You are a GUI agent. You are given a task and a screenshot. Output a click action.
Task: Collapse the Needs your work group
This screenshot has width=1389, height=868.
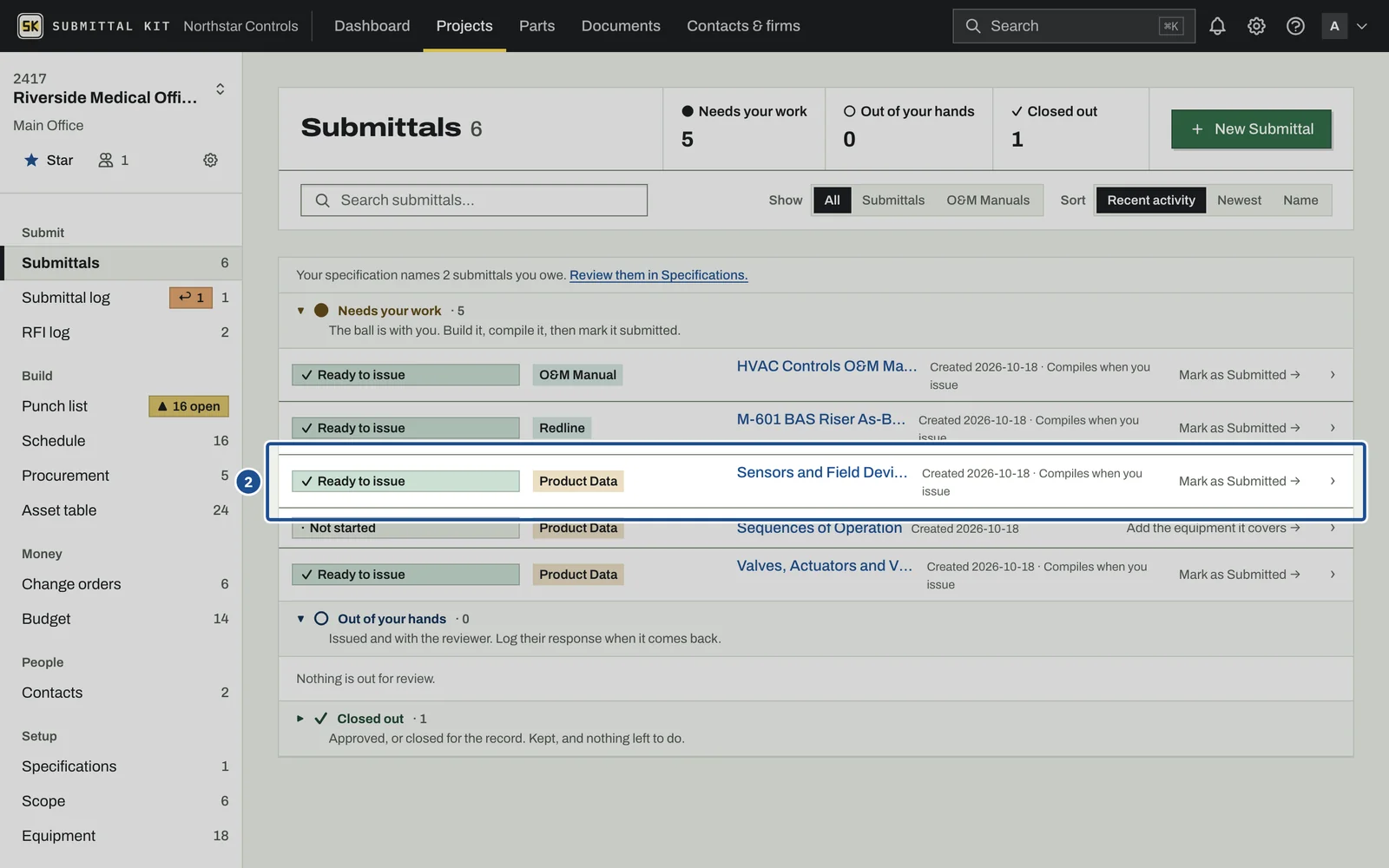[x=300, y=311]
